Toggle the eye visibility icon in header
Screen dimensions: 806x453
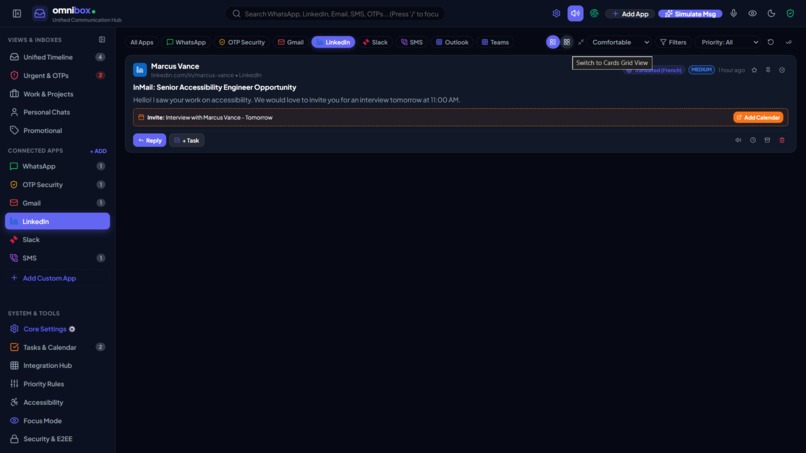click(x=753, y=14)
